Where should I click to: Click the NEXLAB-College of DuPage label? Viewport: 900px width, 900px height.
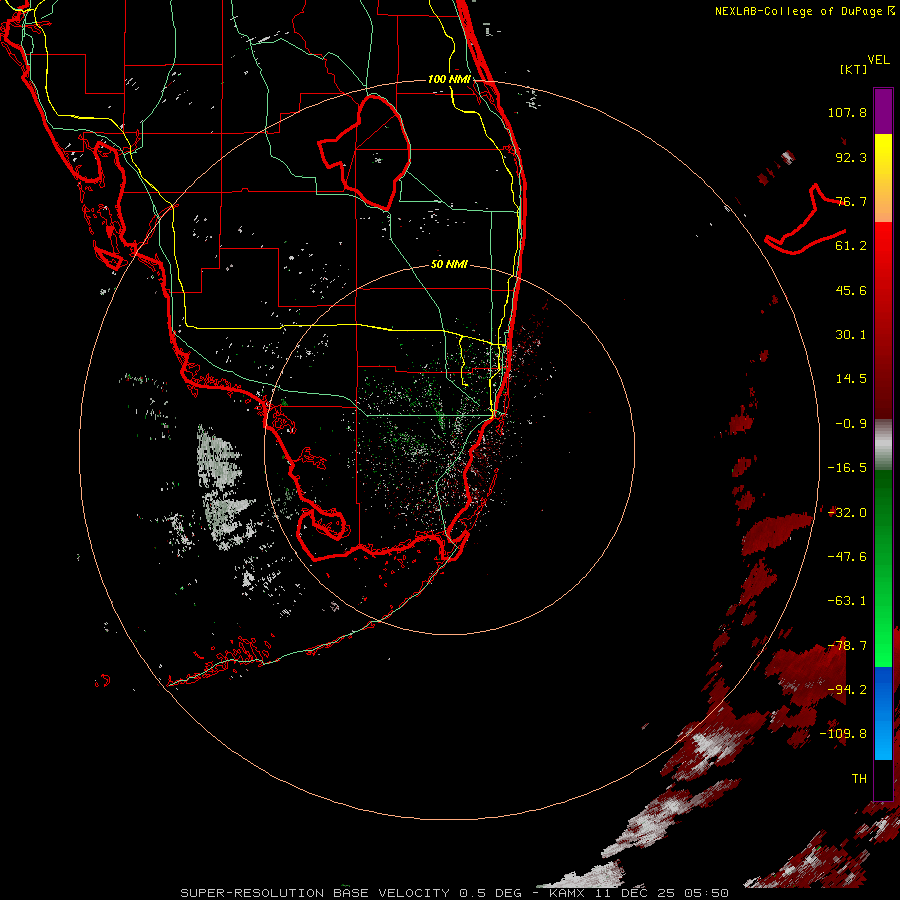[800, 11]
